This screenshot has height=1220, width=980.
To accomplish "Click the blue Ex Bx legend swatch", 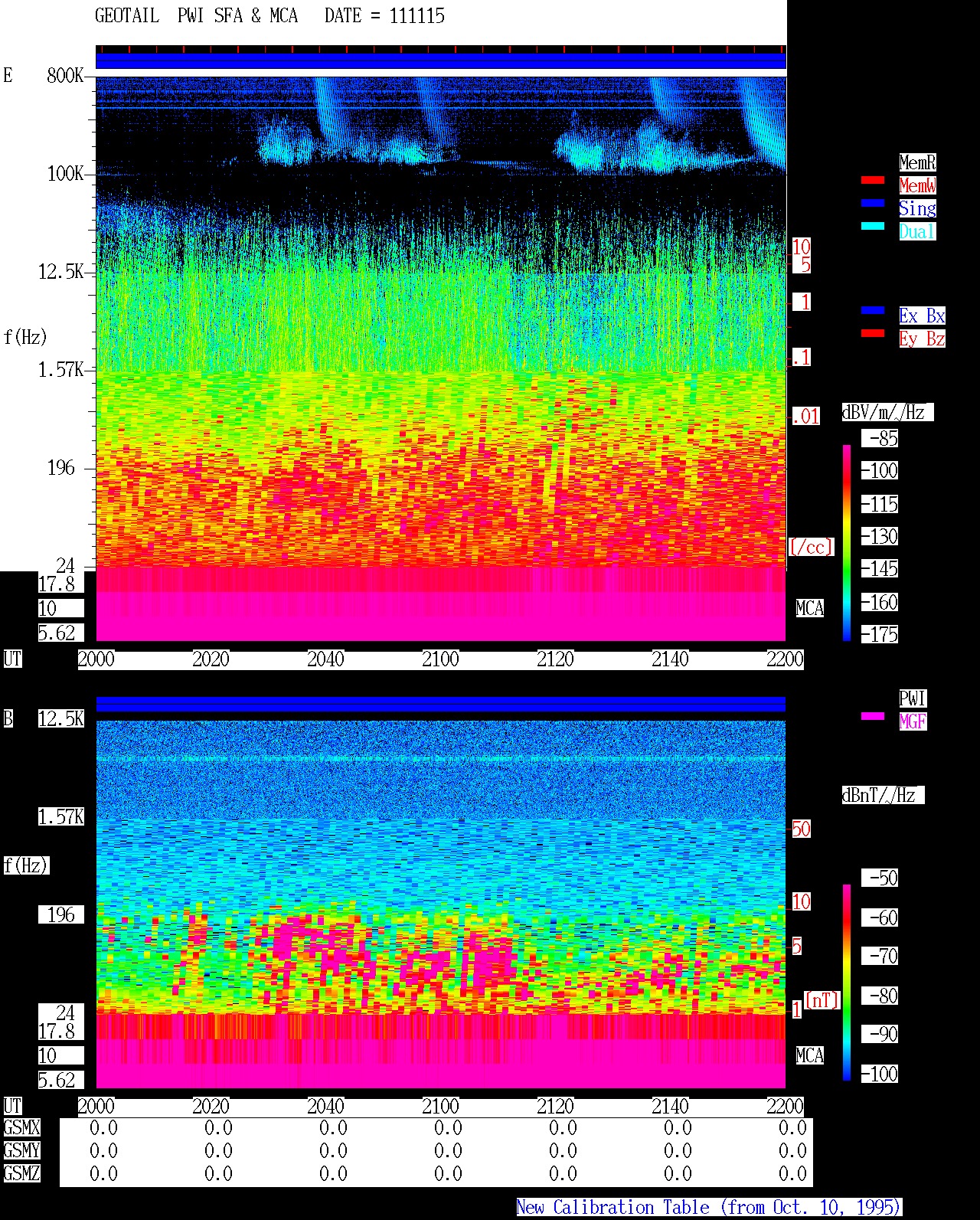I will coord(873,311).
